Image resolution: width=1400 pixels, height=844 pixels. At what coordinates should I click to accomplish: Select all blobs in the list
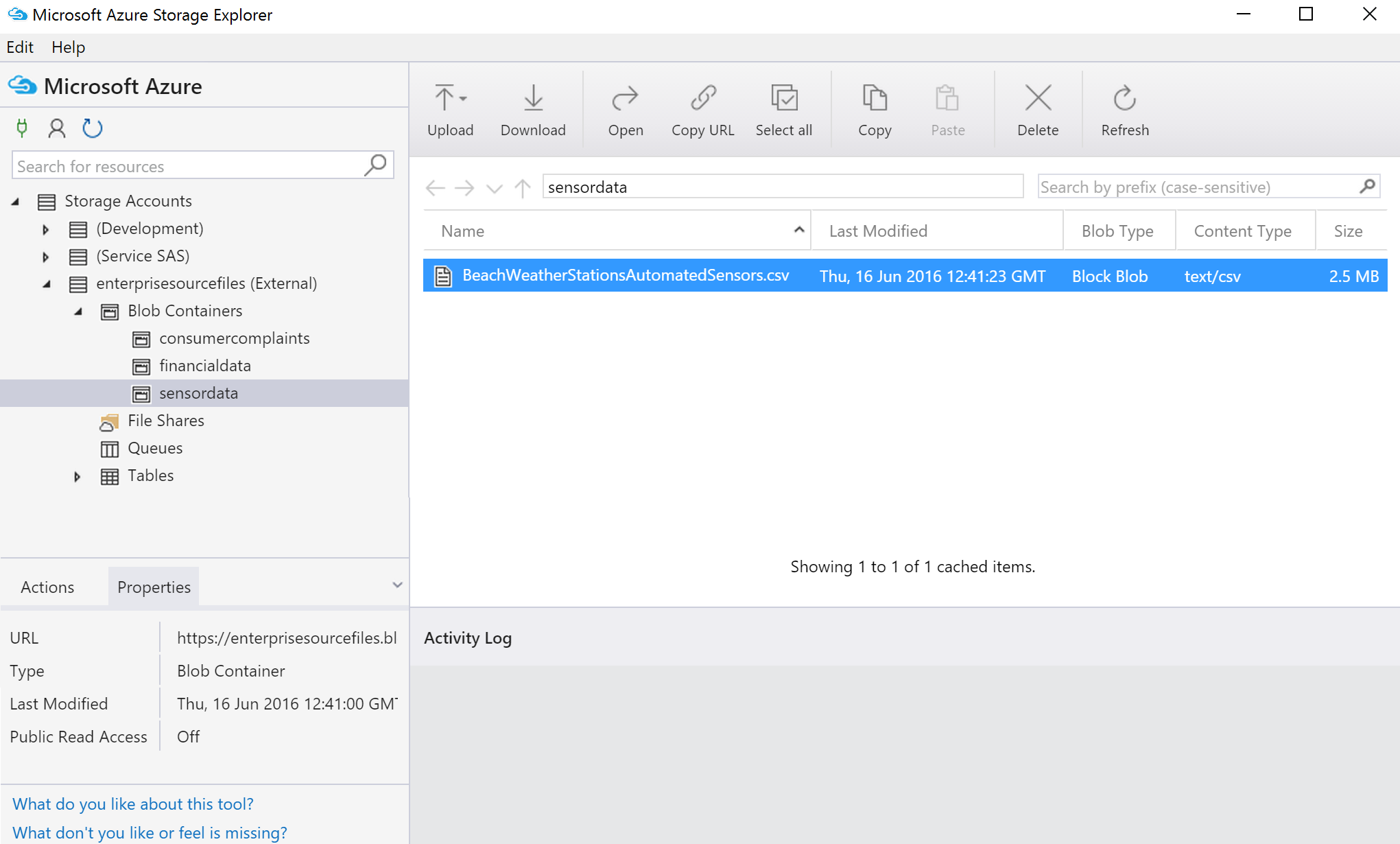pyautogui.click(x=784, y=110)
